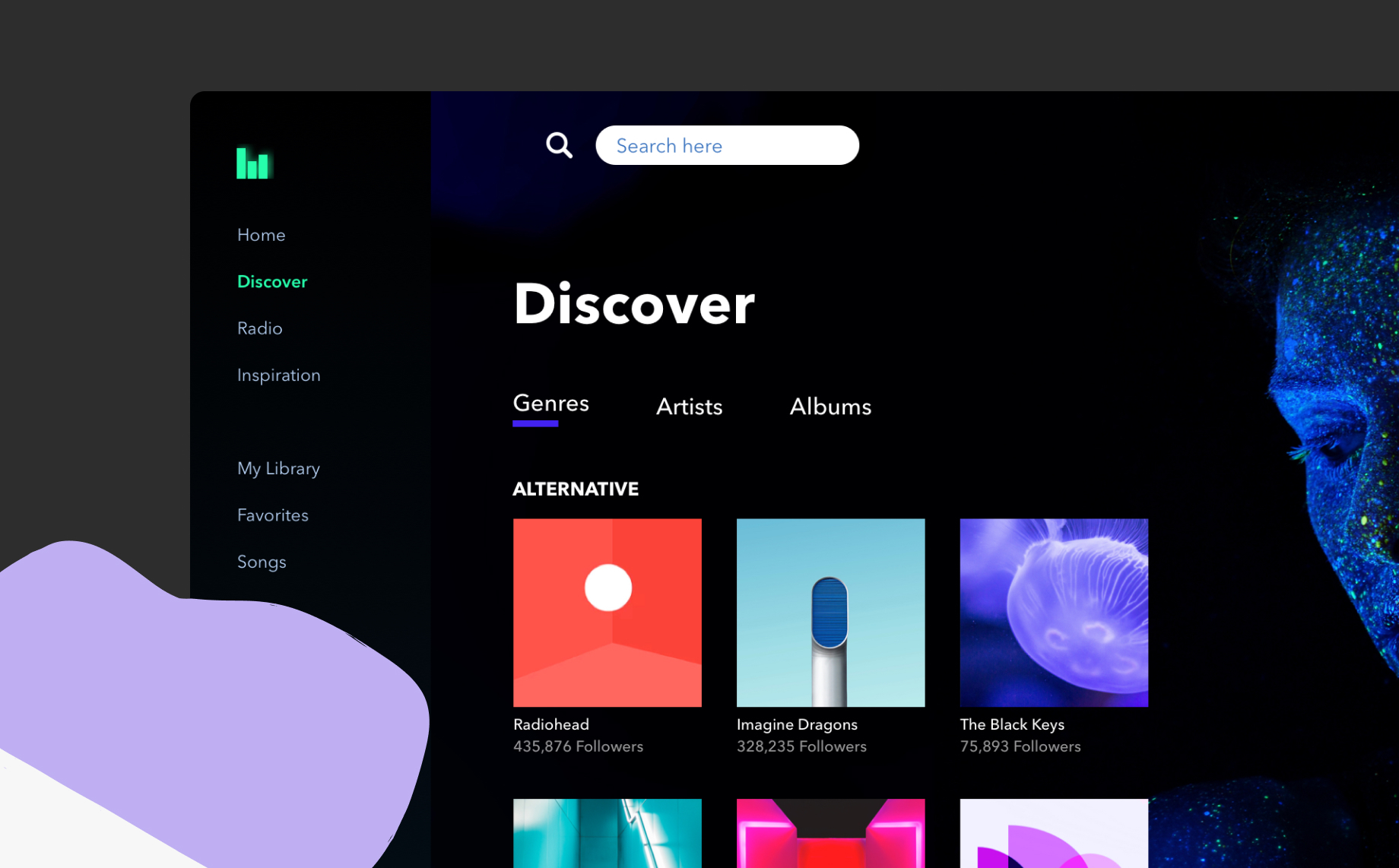1399x868 pixels.
Task: Open Favorites in the sidebar
Action: (x=272, y=515)
